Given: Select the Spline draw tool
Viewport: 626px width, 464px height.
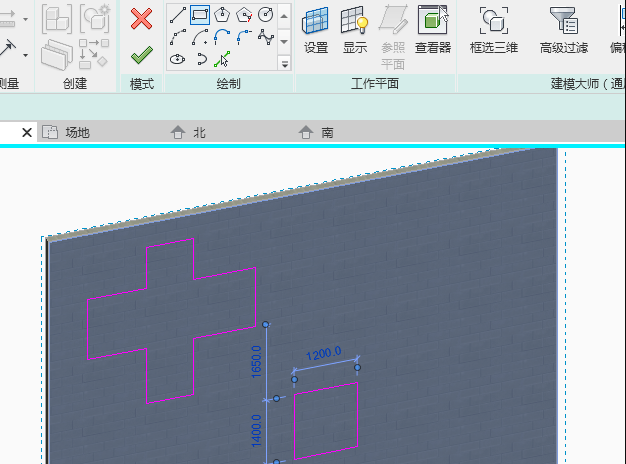Looking at the screenshot, I should pyautogui.click(x=265, y=37).
